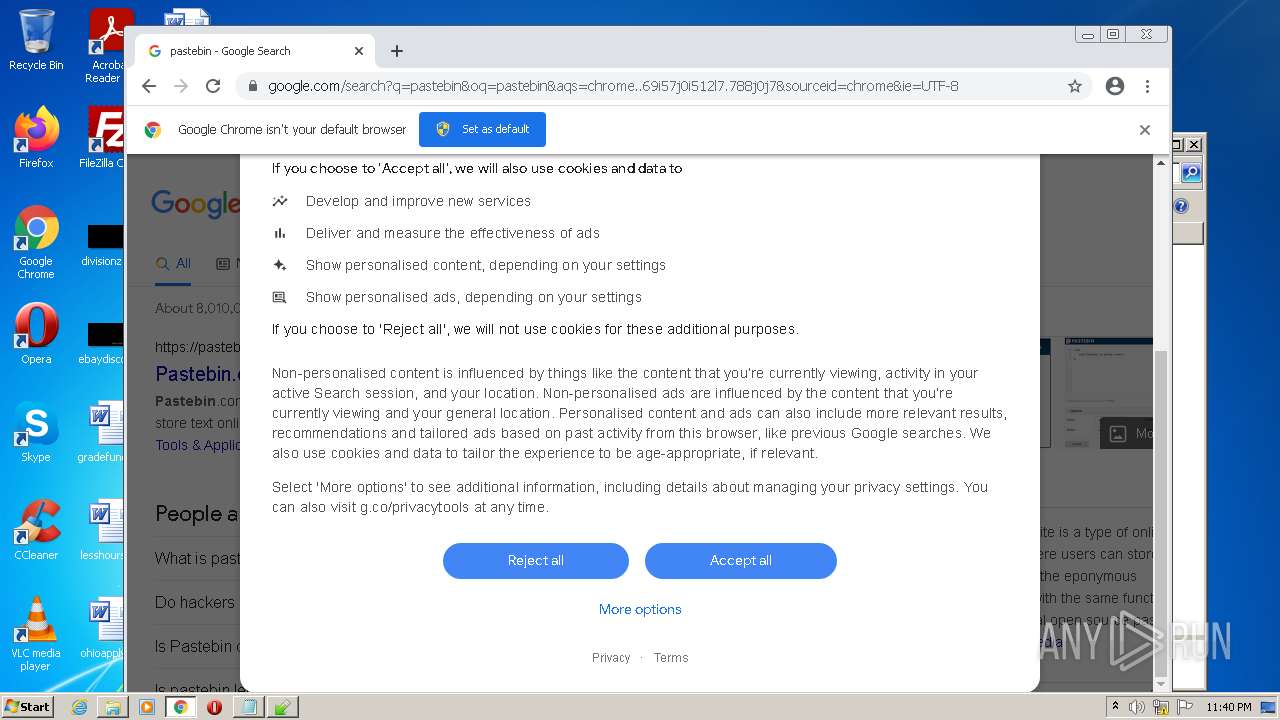Open the ohioapp Word document icon

103,629
